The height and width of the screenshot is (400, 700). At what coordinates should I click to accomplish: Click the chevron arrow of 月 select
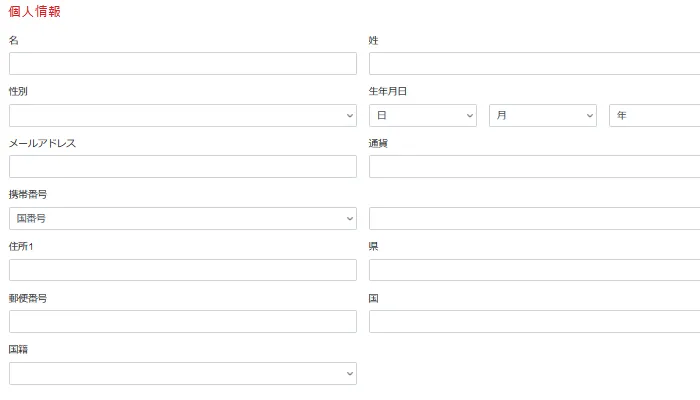click(589, 116)
